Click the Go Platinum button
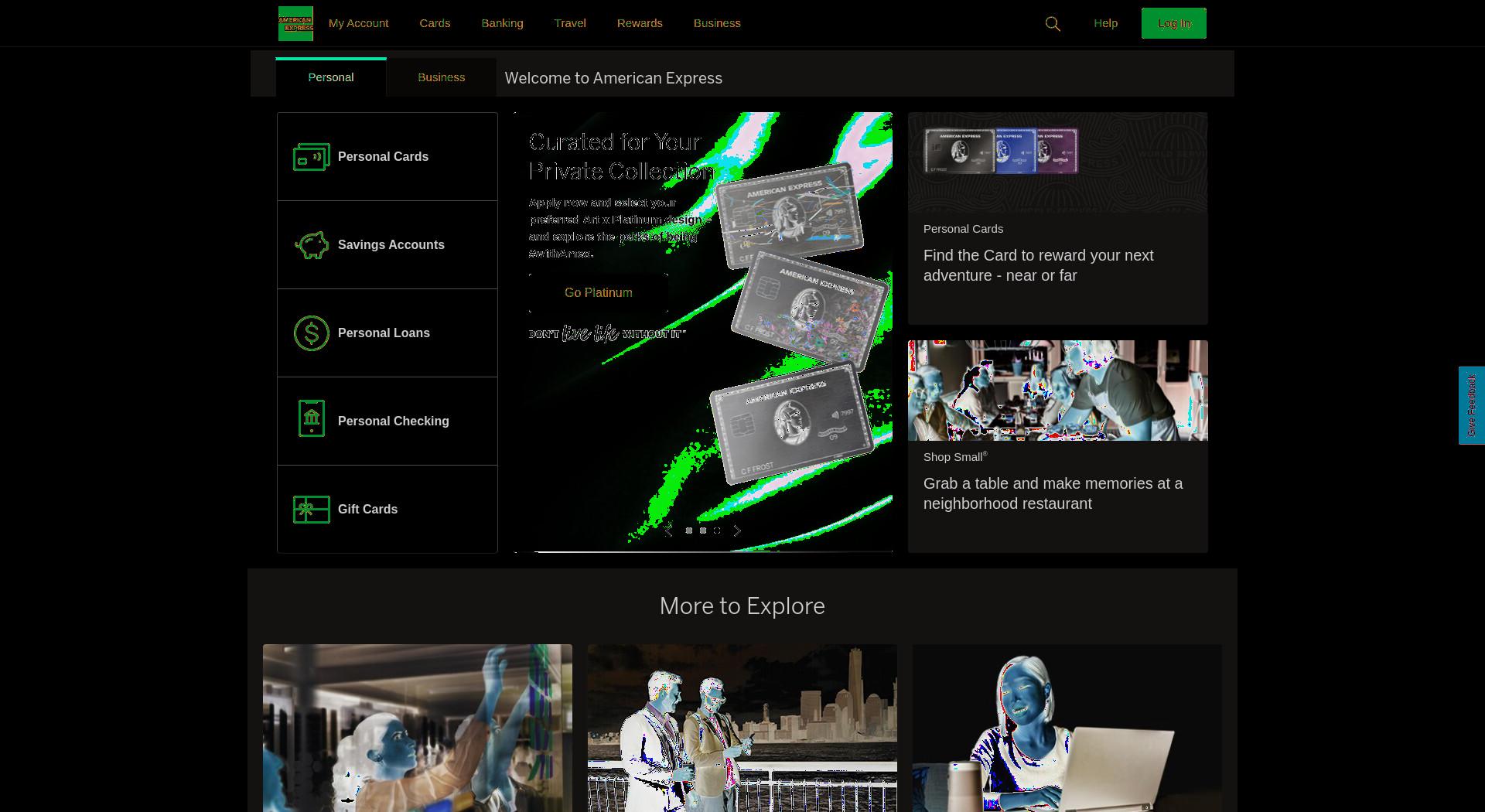Viewport: 1485px width, 812px height. [x=599, y=292]
